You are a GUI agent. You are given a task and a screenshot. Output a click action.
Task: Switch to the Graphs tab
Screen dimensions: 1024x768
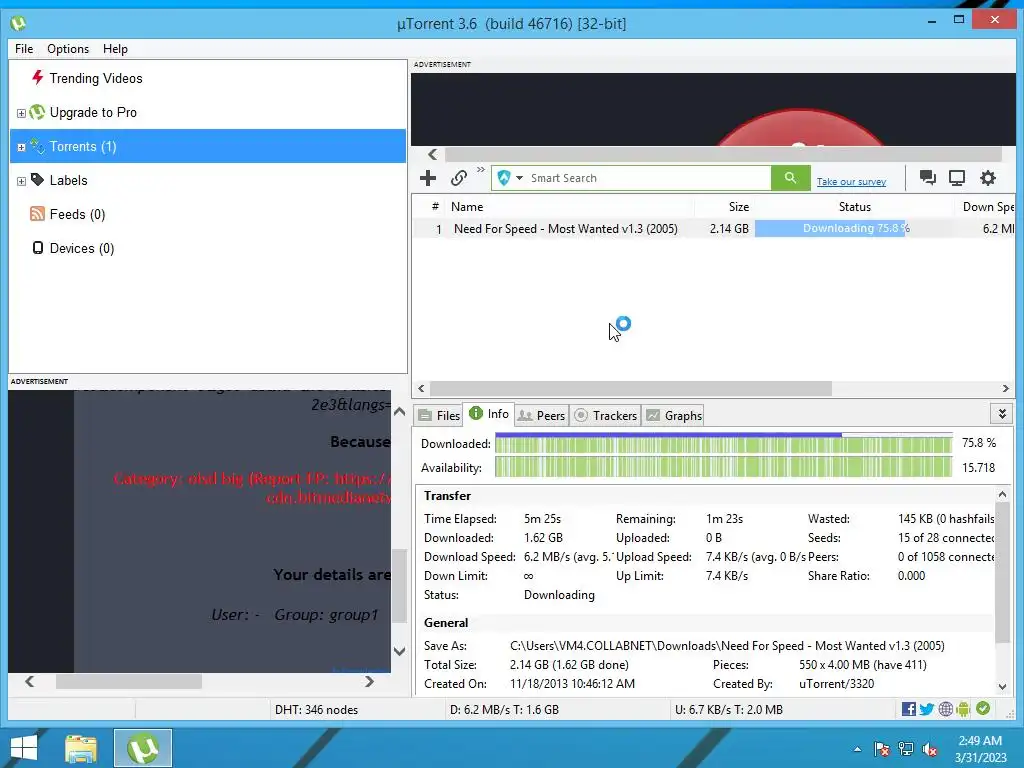click(674, 415)
